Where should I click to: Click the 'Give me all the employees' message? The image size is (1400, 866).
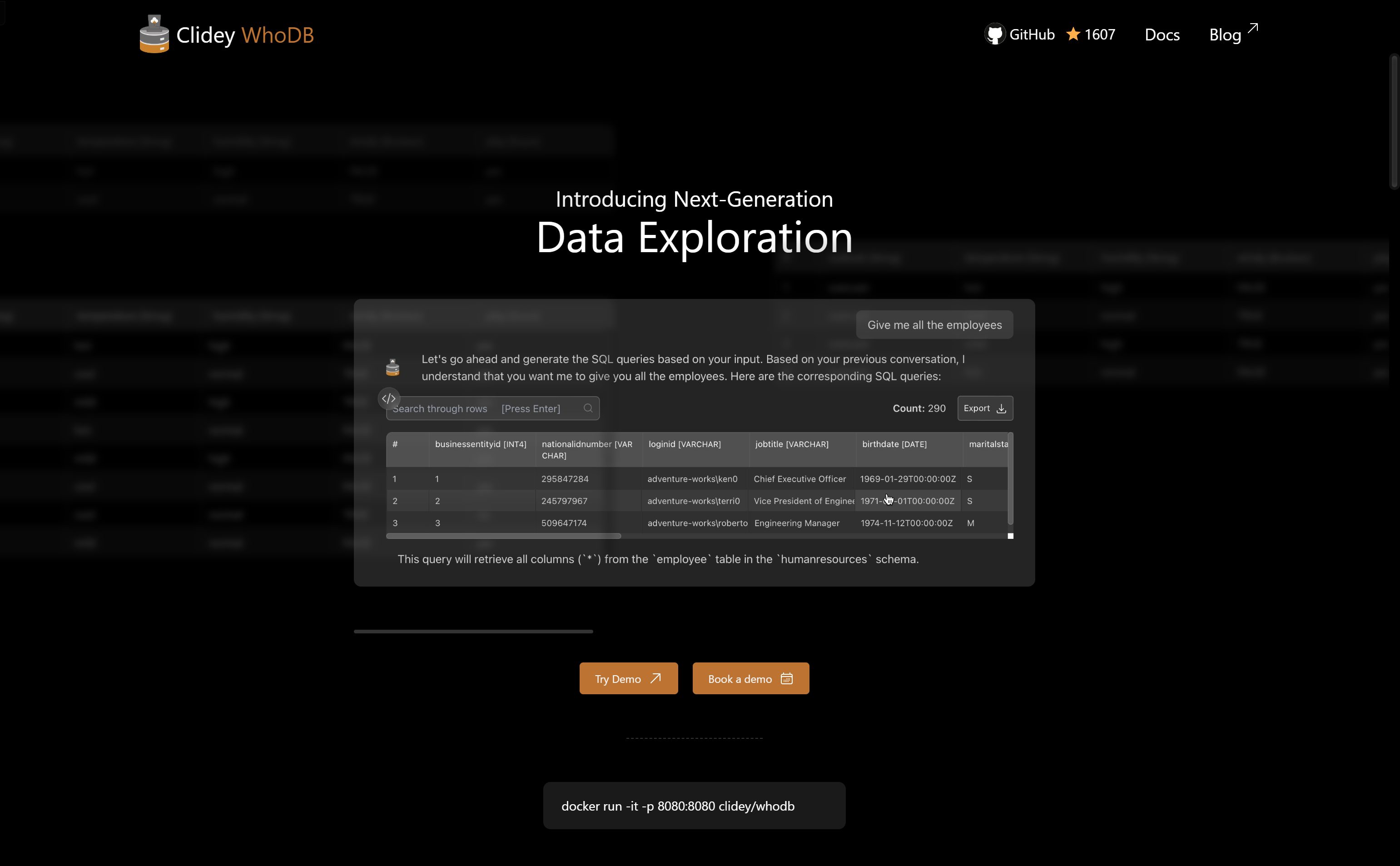[x=934, y=325]
